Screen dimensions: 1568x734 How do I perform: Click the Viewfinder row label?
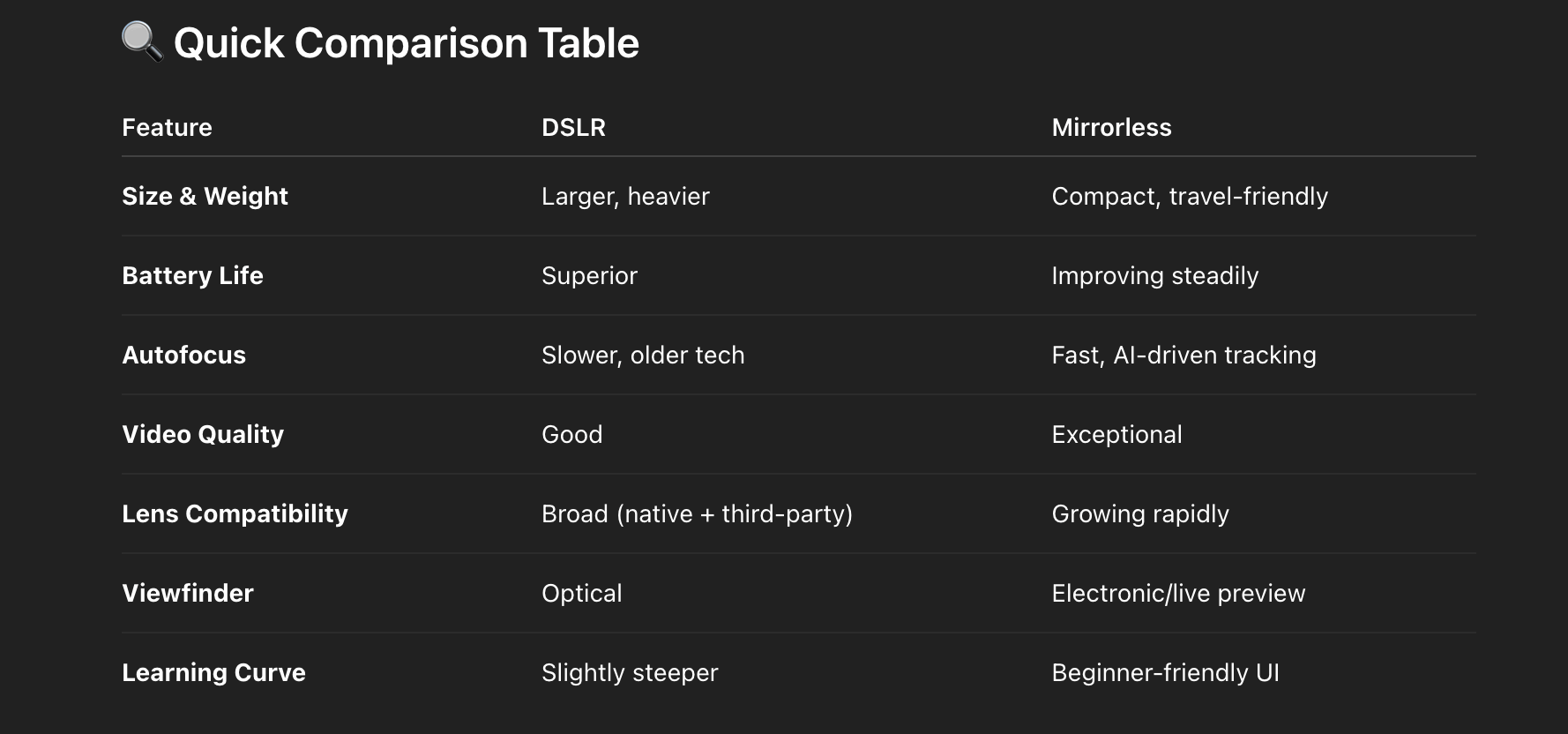coord(188,593)
